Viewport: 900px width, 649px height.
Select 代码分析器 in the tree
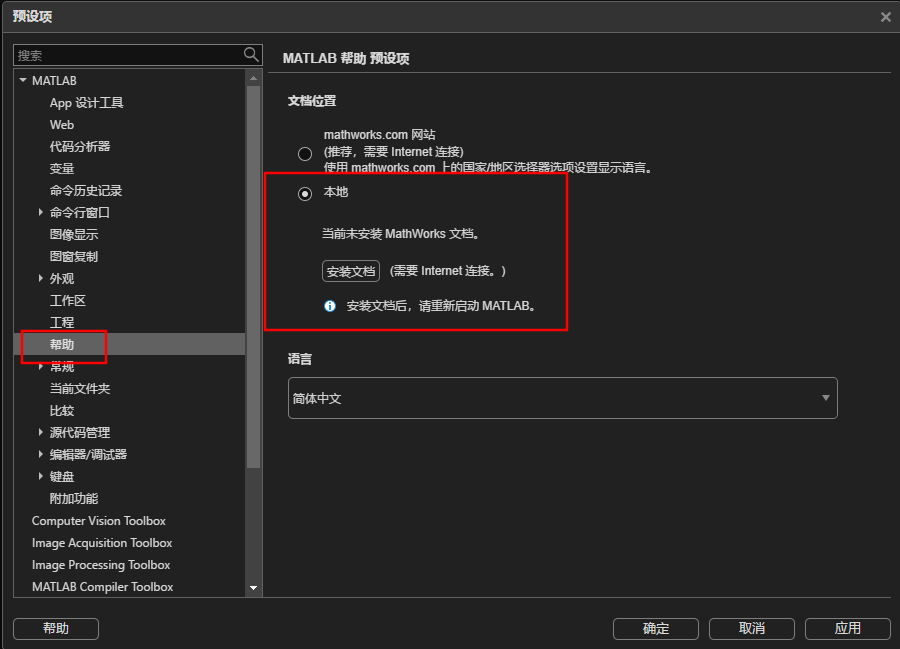coord(80,146)
